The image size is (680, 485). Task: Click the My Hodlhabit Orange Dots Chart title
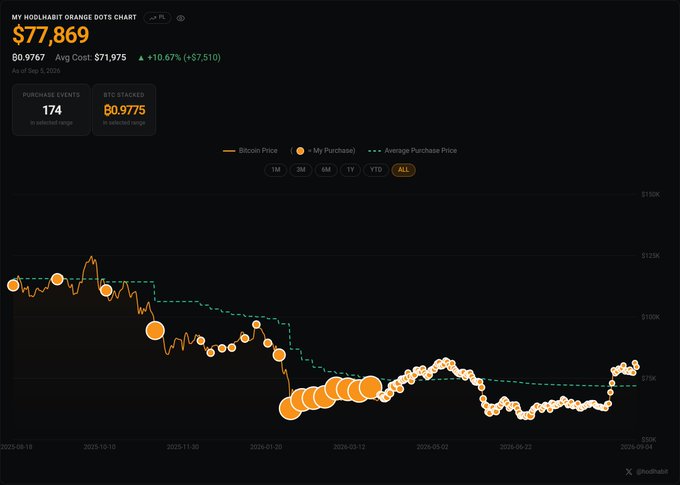pos(74,17)
